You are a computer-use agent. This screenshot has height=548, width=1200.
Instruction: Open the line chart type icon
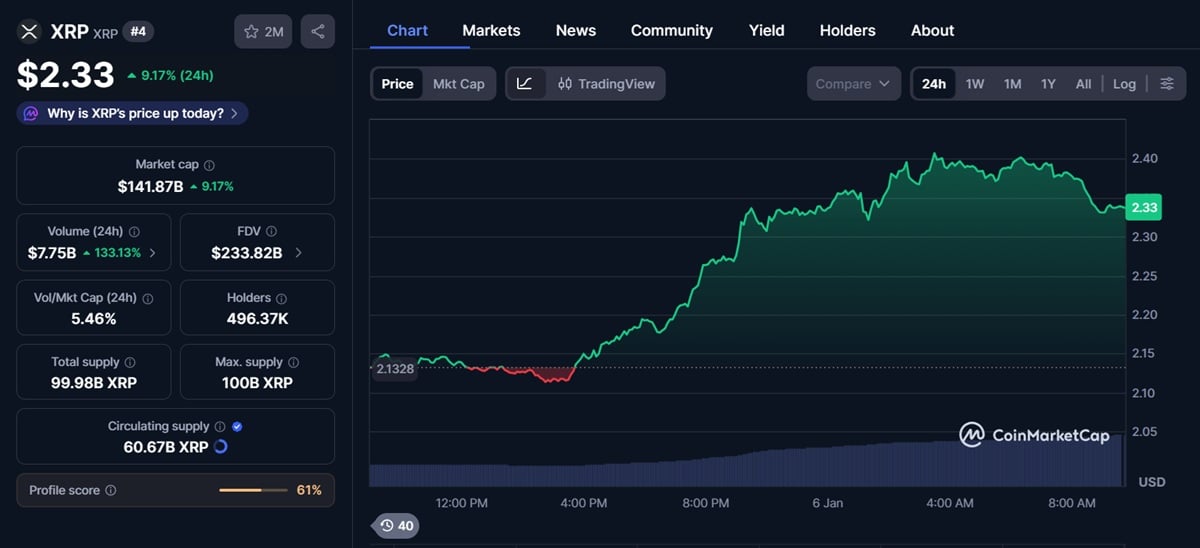tap(525, 84)
